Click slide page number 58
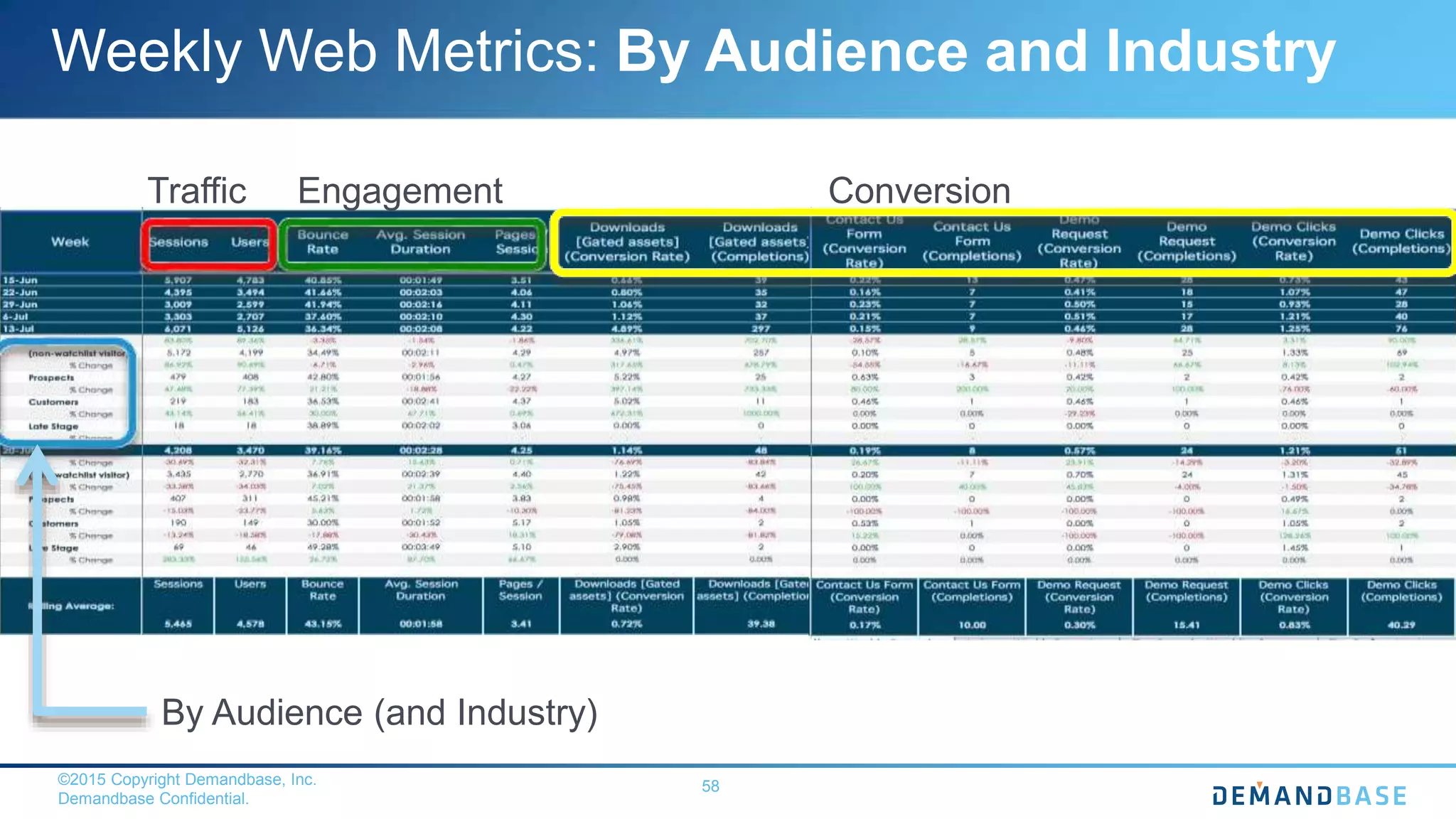 (710, 786)
